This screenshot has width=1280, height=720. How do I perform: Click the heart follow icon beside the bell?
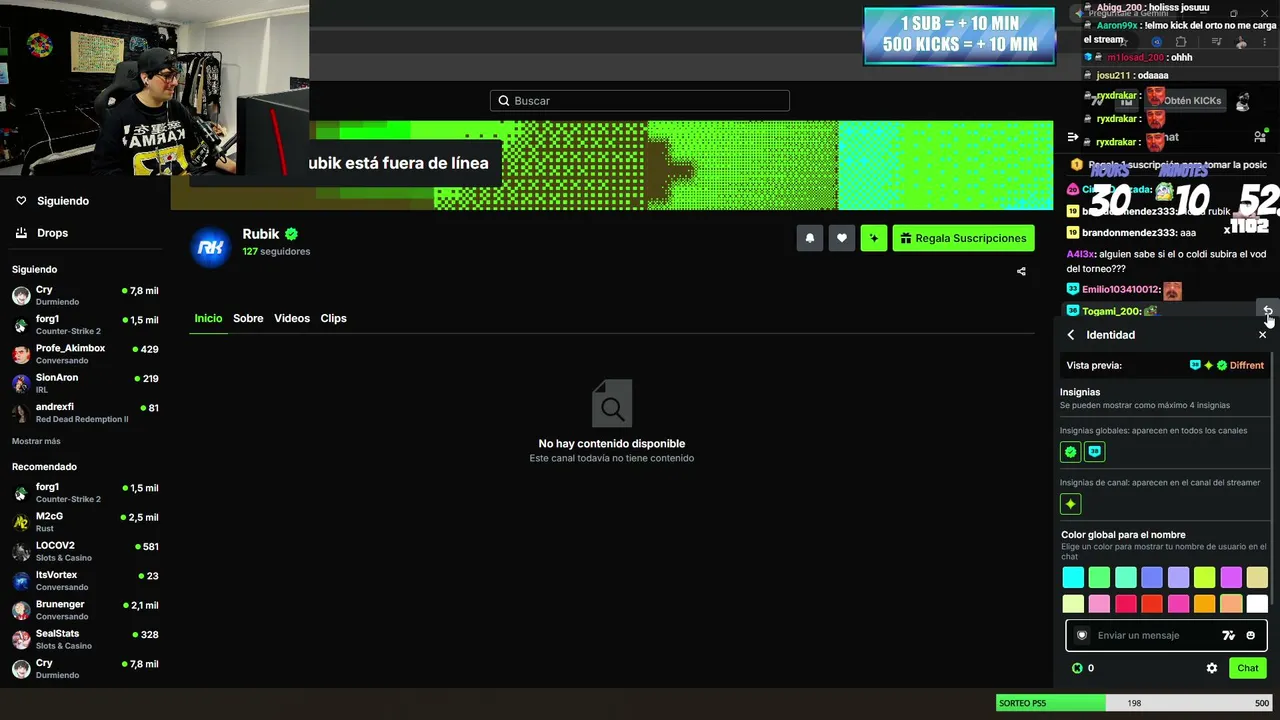point(842,238)
